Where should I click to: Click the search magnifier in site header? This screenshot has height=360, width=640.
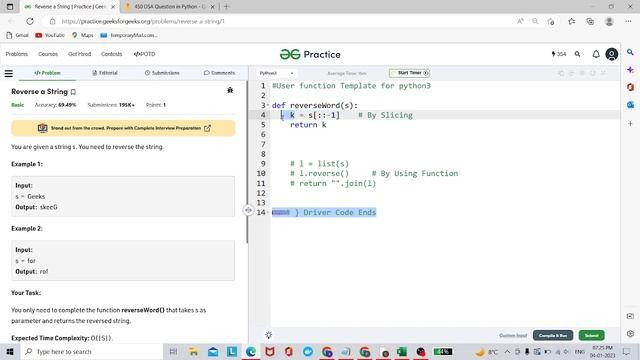coord(577,54)
